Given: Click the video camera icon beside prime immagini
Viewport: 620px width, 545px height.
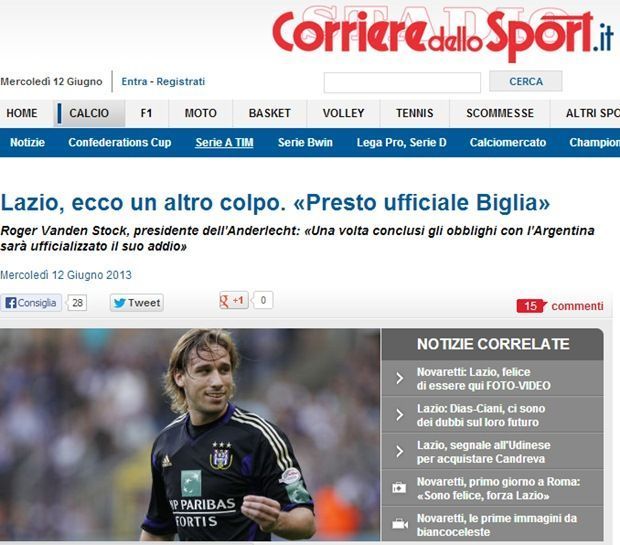Looking at the screenshot, I should (x=400, y=524).
